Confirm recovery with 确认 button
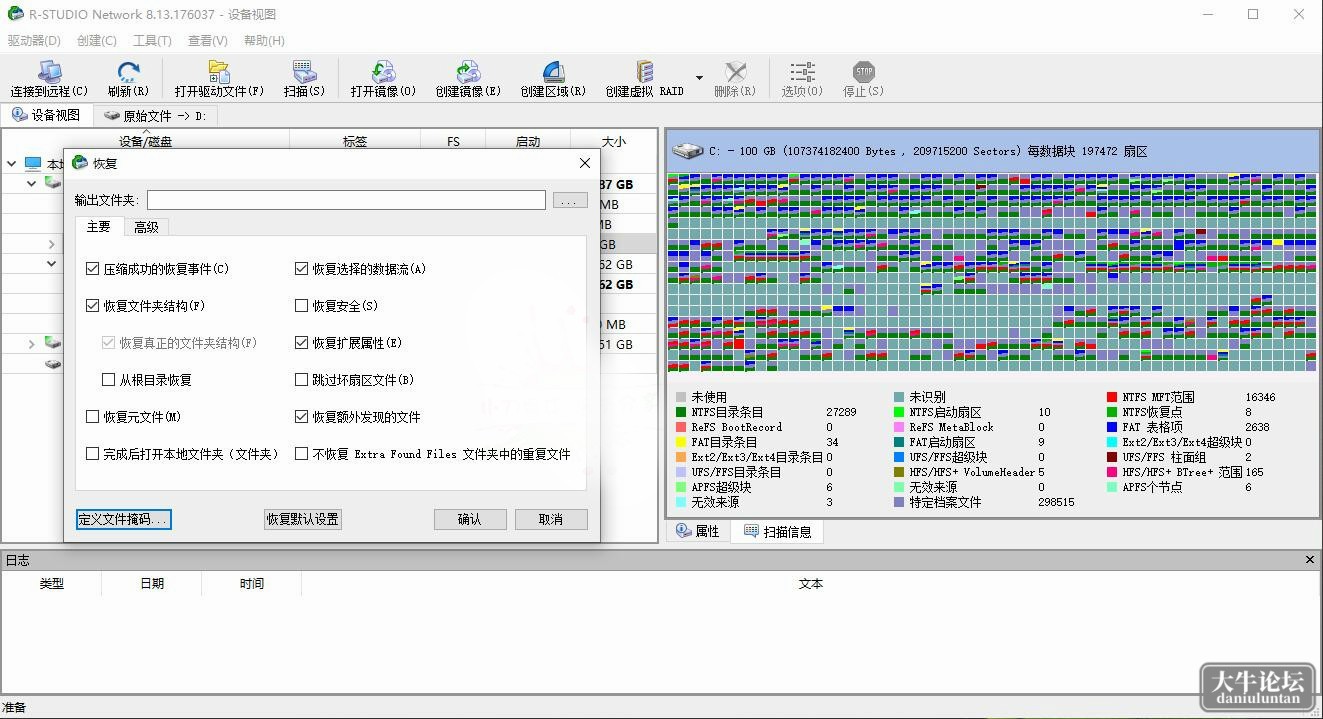This screenshot has height=719, width=1323. [x=470, y=520]
